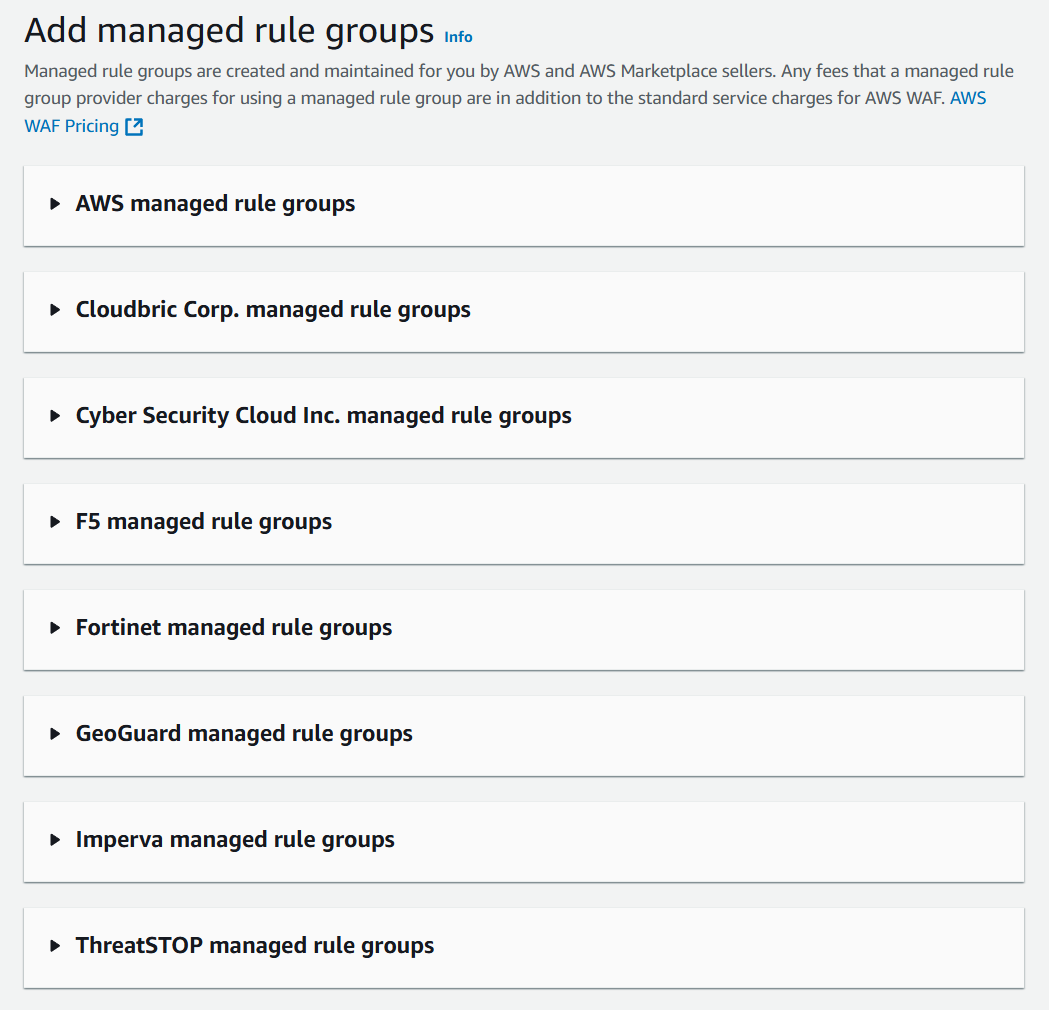
Task: Expand the AWS managed rule groups triangle
Action: (x=55, y=204)
